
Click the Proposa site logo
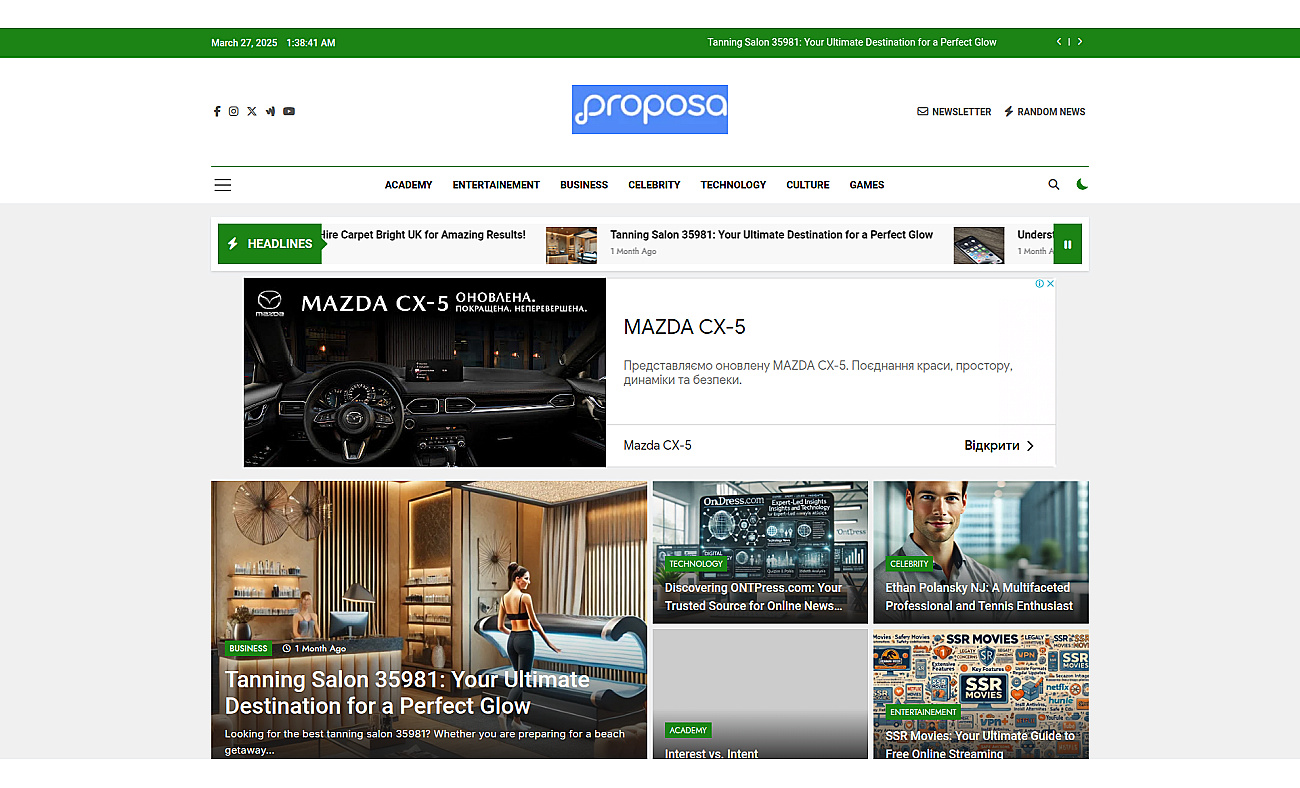click(650, 109)
